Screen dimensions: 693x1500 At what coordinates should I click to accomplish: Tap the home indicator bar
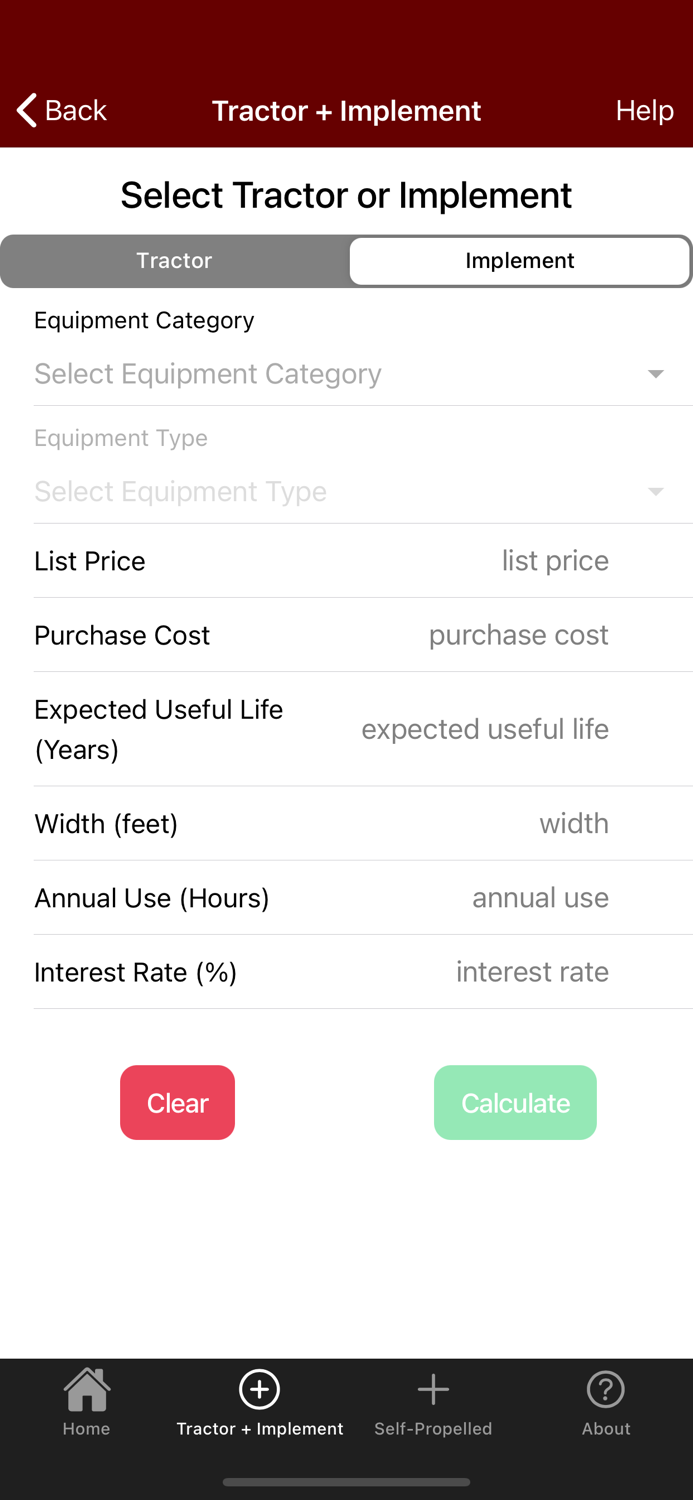tap(346, 1482)
